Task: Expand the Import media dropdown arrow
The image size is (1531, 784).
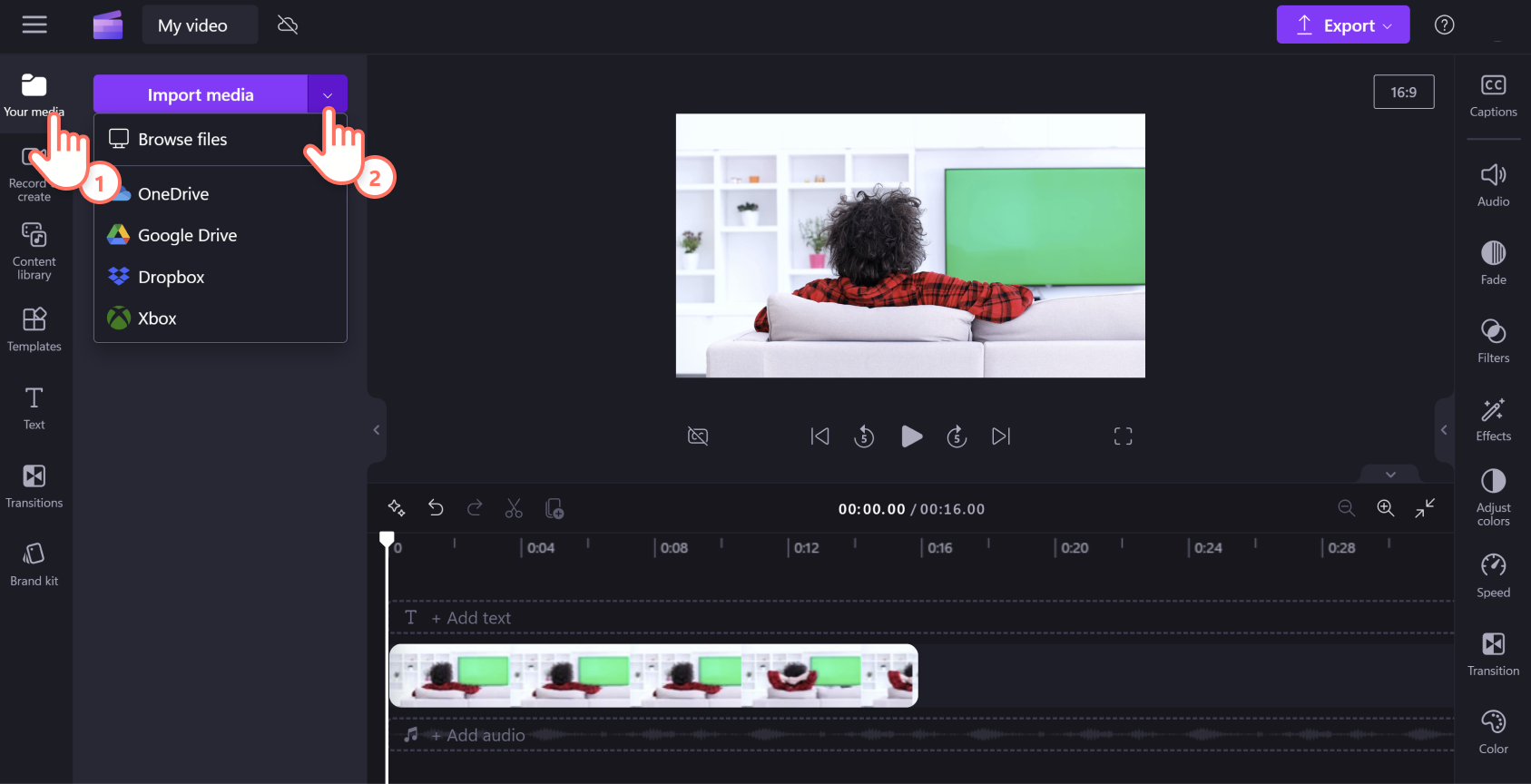Action: 328,94
